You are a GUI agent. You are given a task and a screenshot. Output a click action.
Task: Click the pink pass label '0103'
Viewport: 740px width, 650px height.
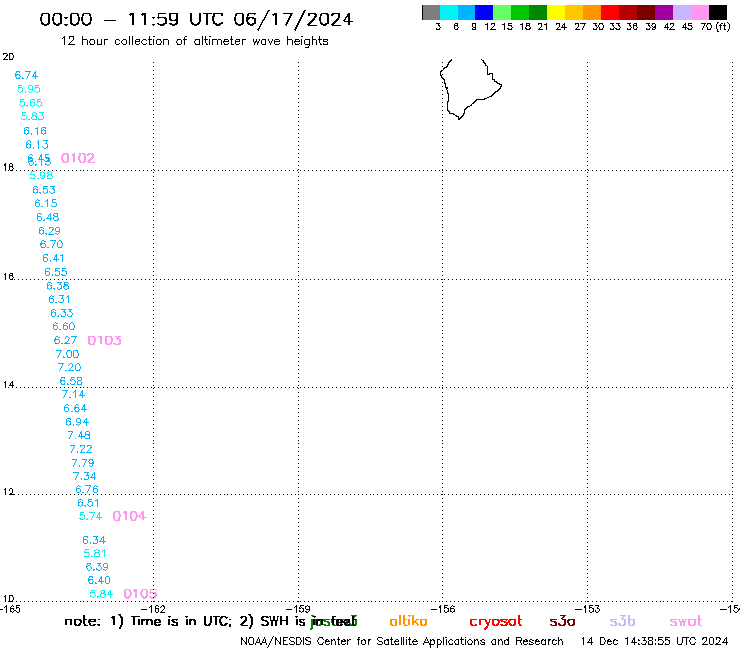pyautogui.click(x=104, y=340)
